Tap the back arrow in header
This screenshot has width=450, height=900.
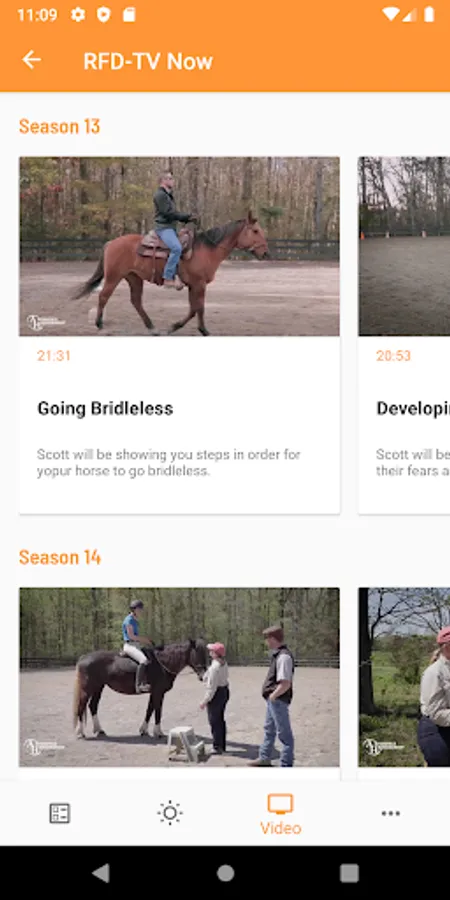click(32, 60)
